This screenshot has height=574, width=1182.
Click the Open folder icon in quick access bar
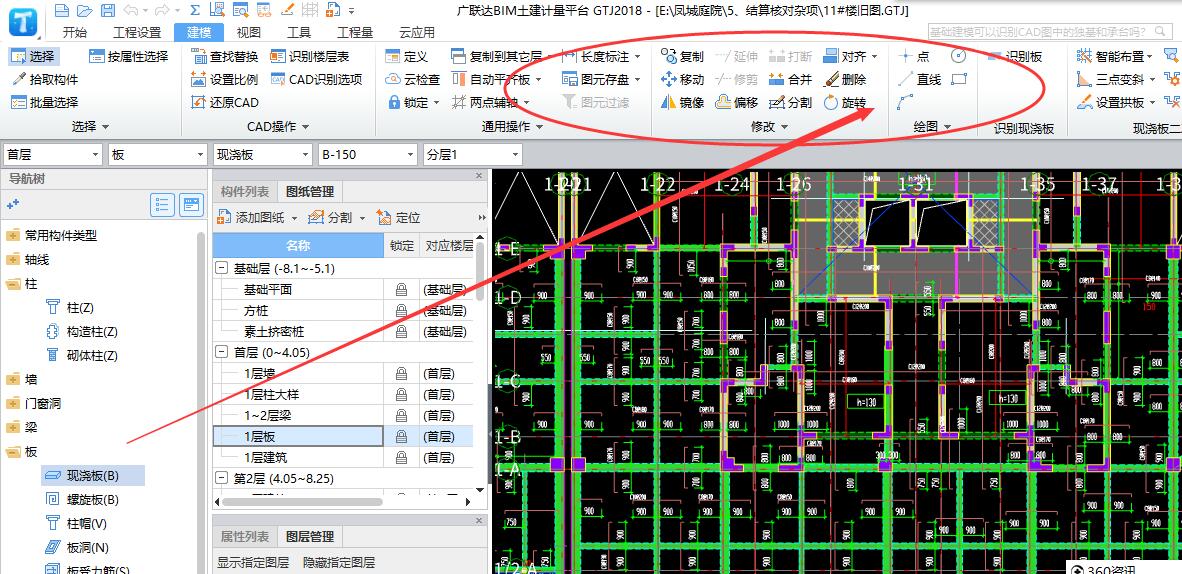point(84,11)
